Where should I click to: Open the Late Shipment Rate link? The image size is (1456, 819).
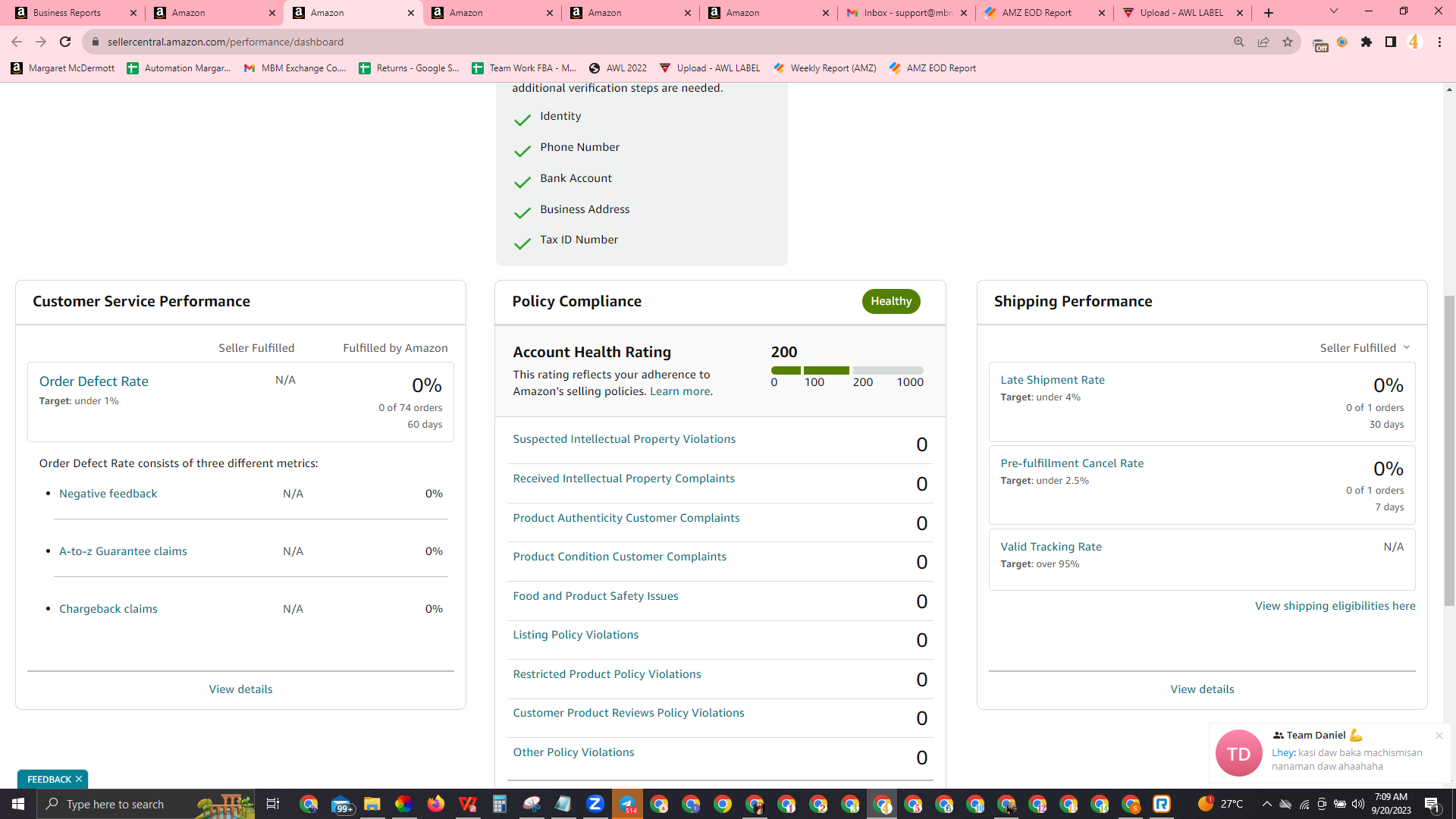click(x=1053, y=380)
